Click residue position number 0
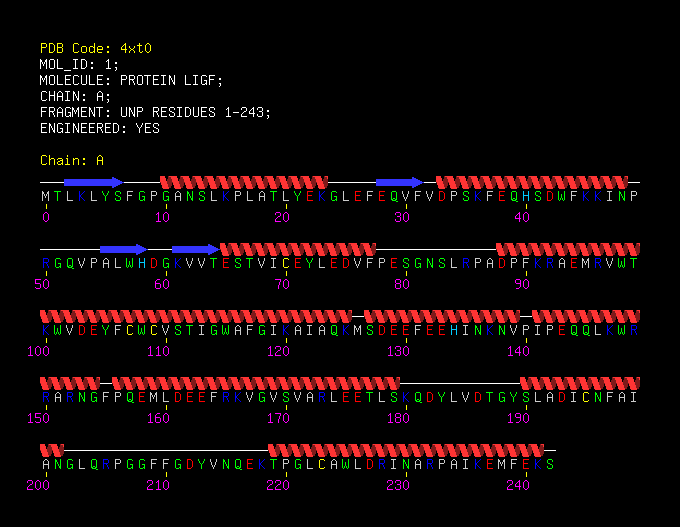This screenshot has width=680, height=527. tap(46, 217)
